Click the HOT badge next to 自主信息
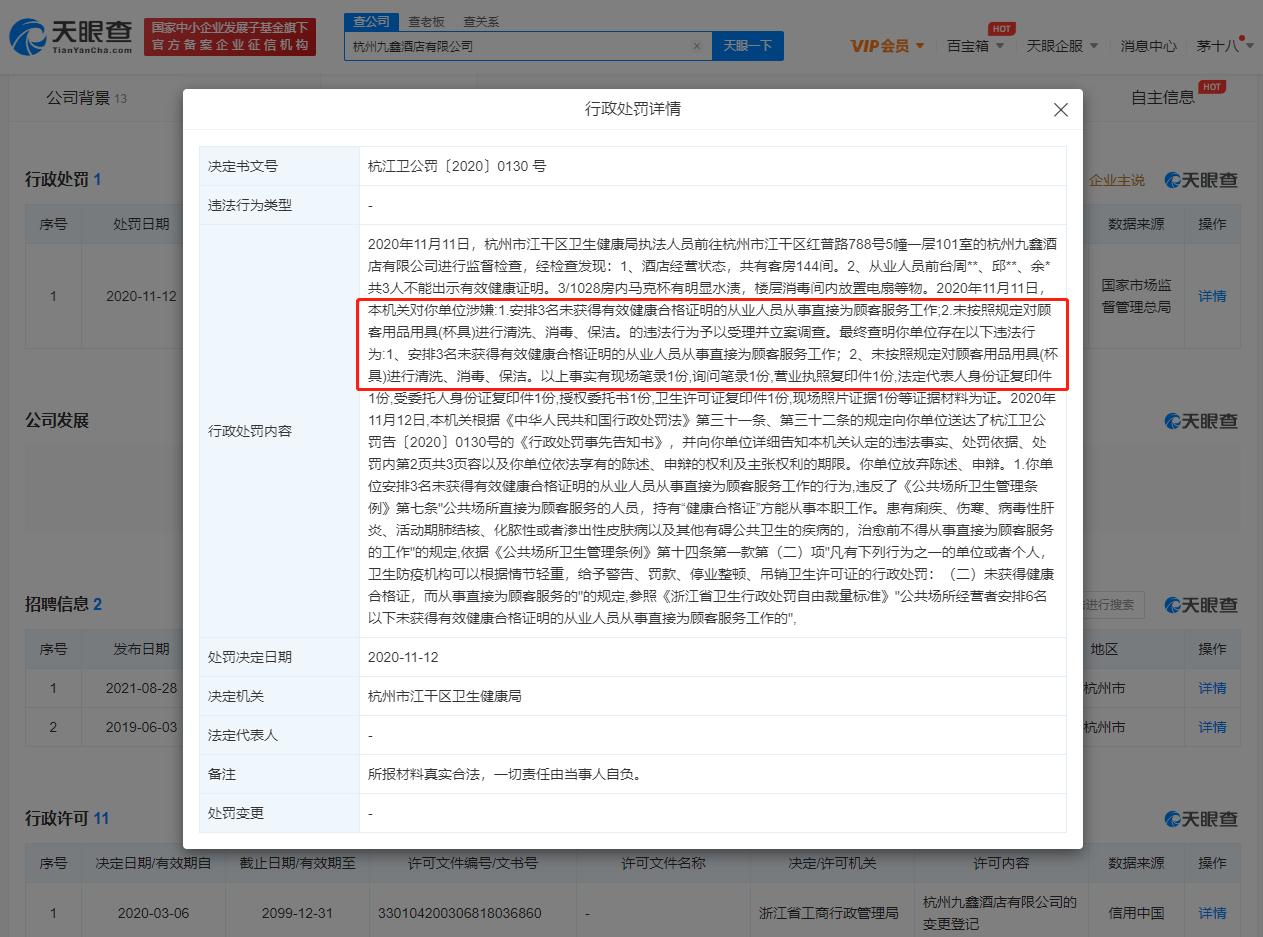Viewport: 1263px width, 937px height. pos(1211,88)
